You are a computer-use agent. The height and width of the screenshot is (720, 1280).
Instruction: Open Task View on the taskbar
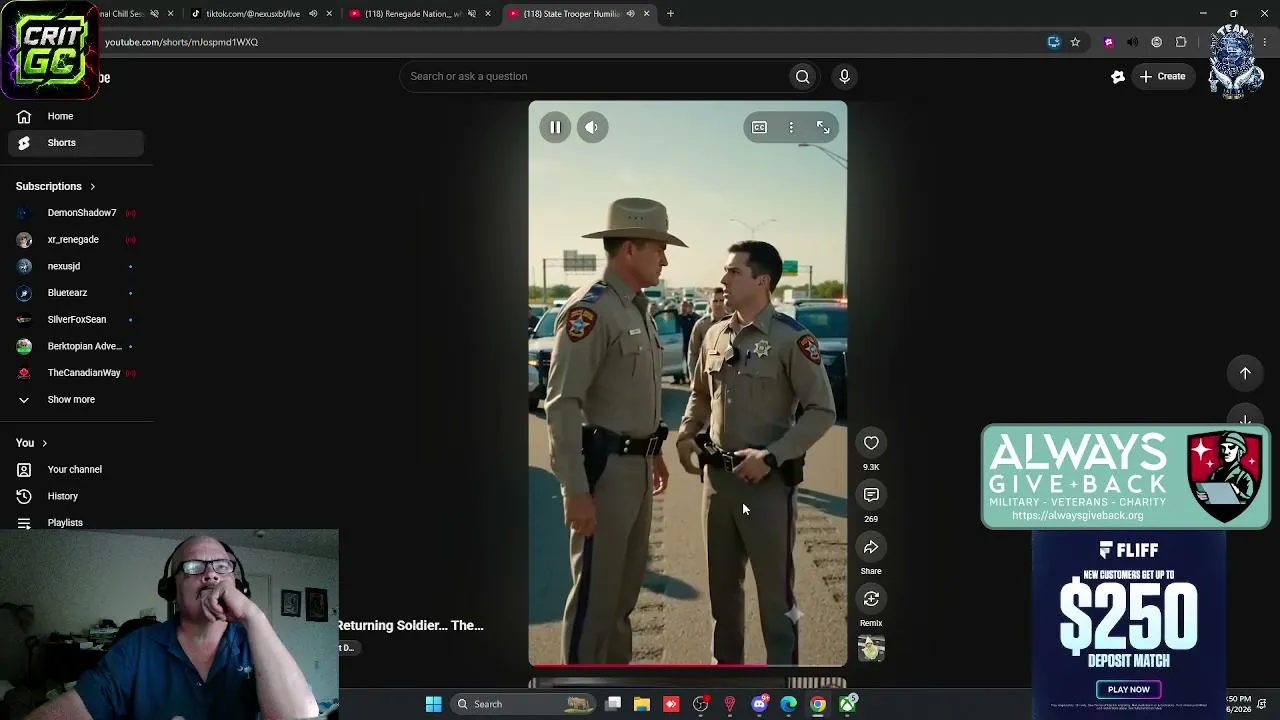tap(613, 704)
